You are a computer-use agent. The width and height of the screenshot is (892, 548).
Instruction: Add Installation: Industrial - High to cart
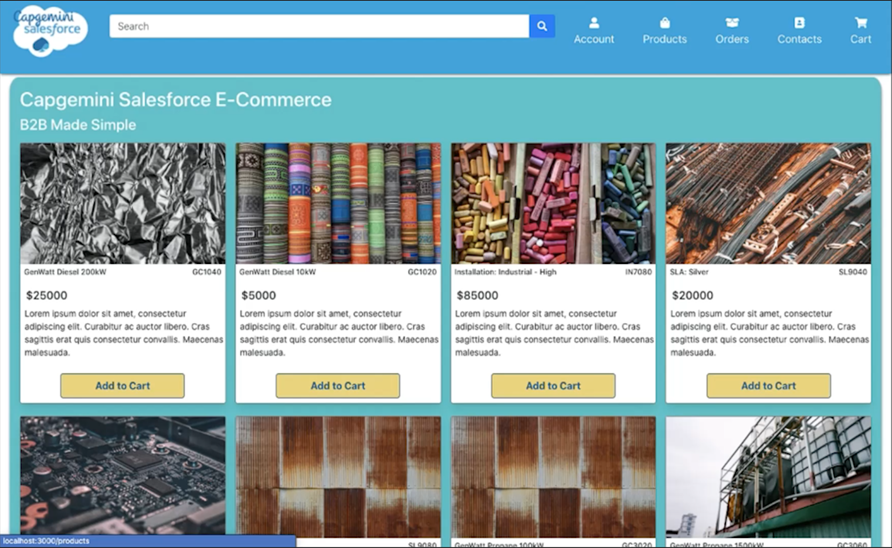pos(553,386)
